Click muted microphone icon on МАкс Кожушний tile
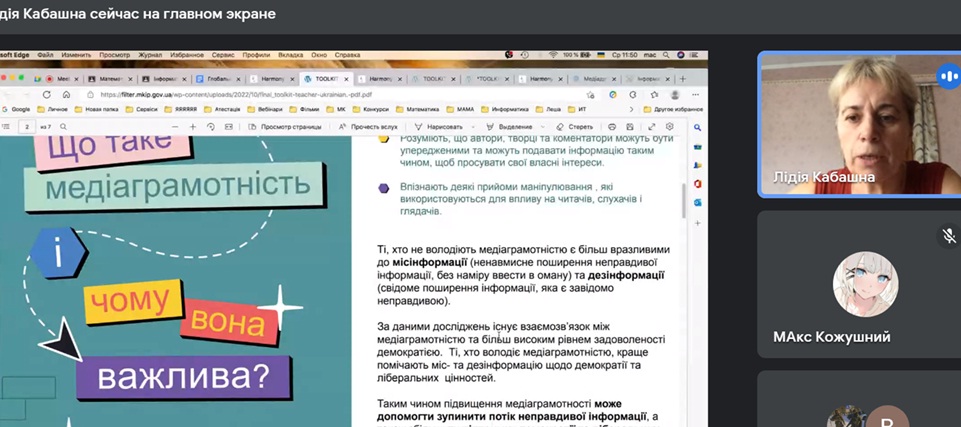 coord(949,235)
